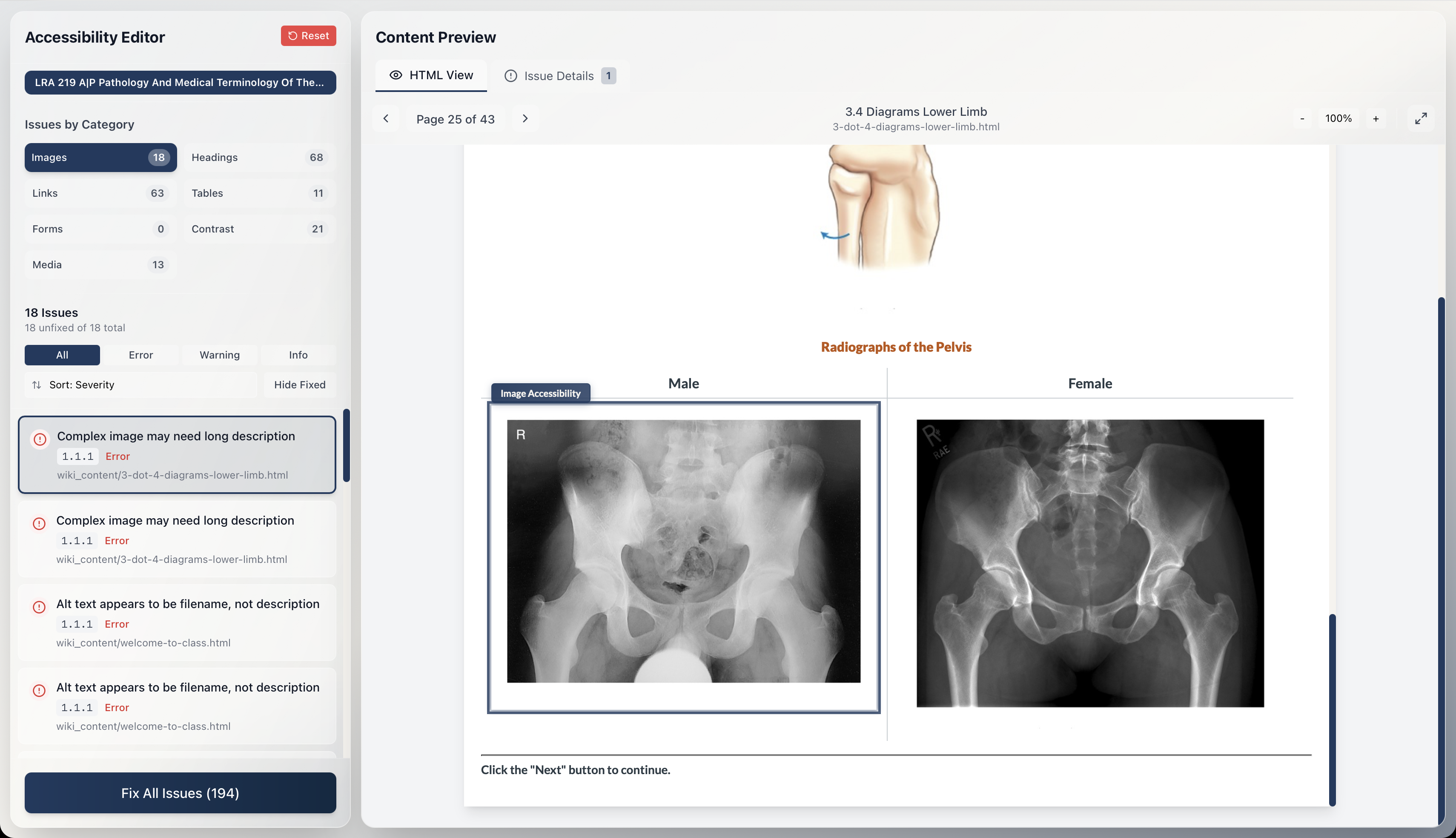1456x838 pixels.
Task: Go to next page arrow
Action: click(525, 118)
